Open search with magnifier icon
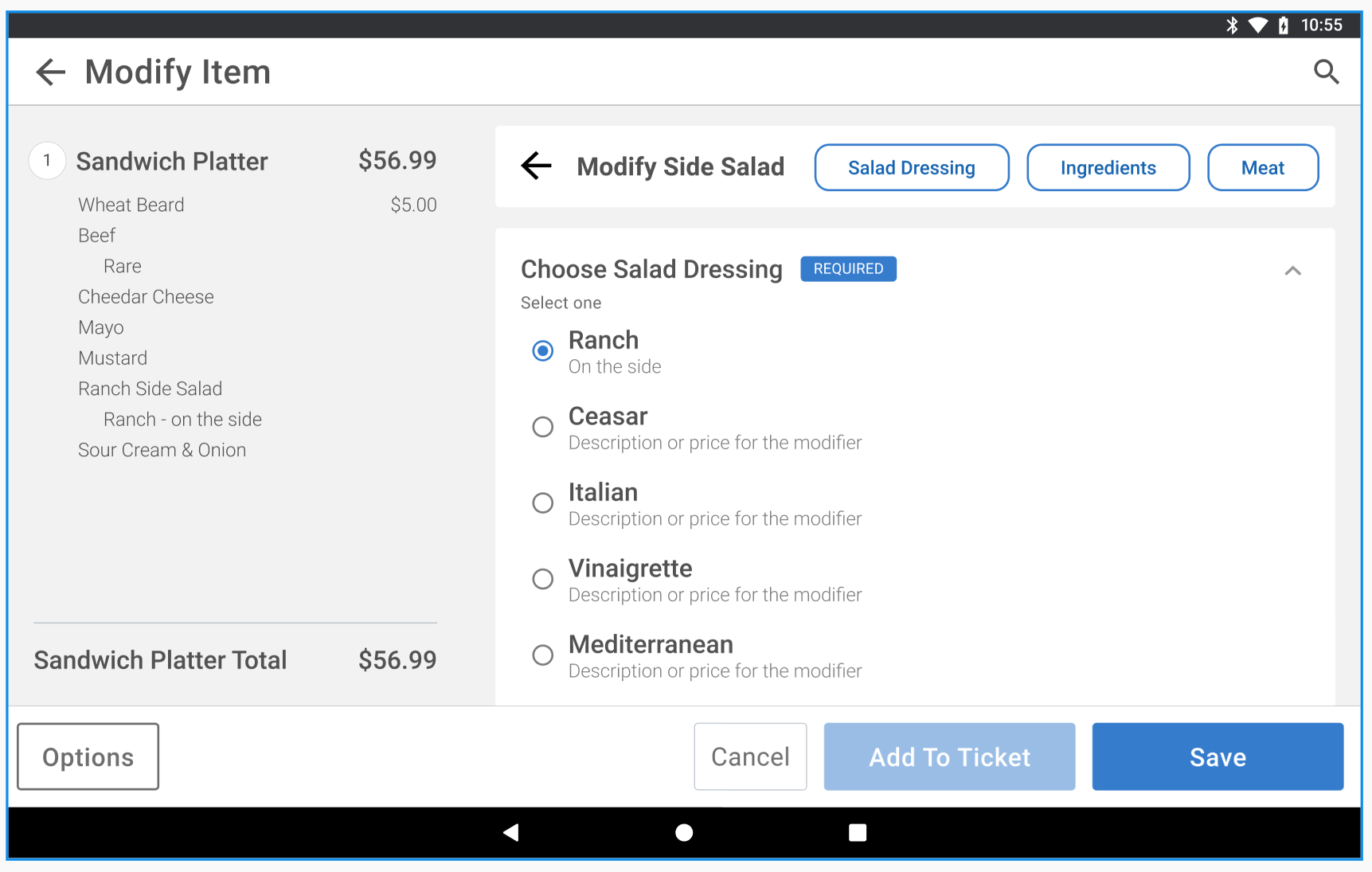Screen dimensions: 1372x872 tap(1325, 72)
